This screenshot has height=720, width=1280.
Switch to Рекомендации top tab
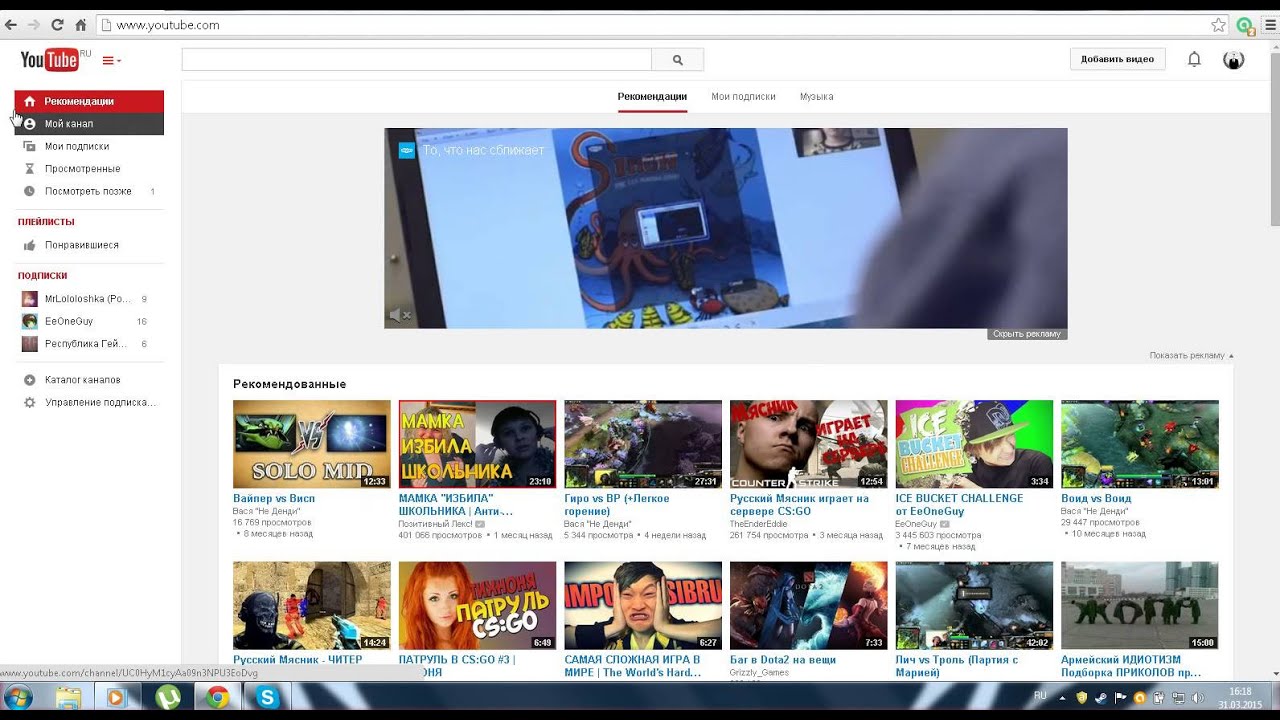pos(652,97)
